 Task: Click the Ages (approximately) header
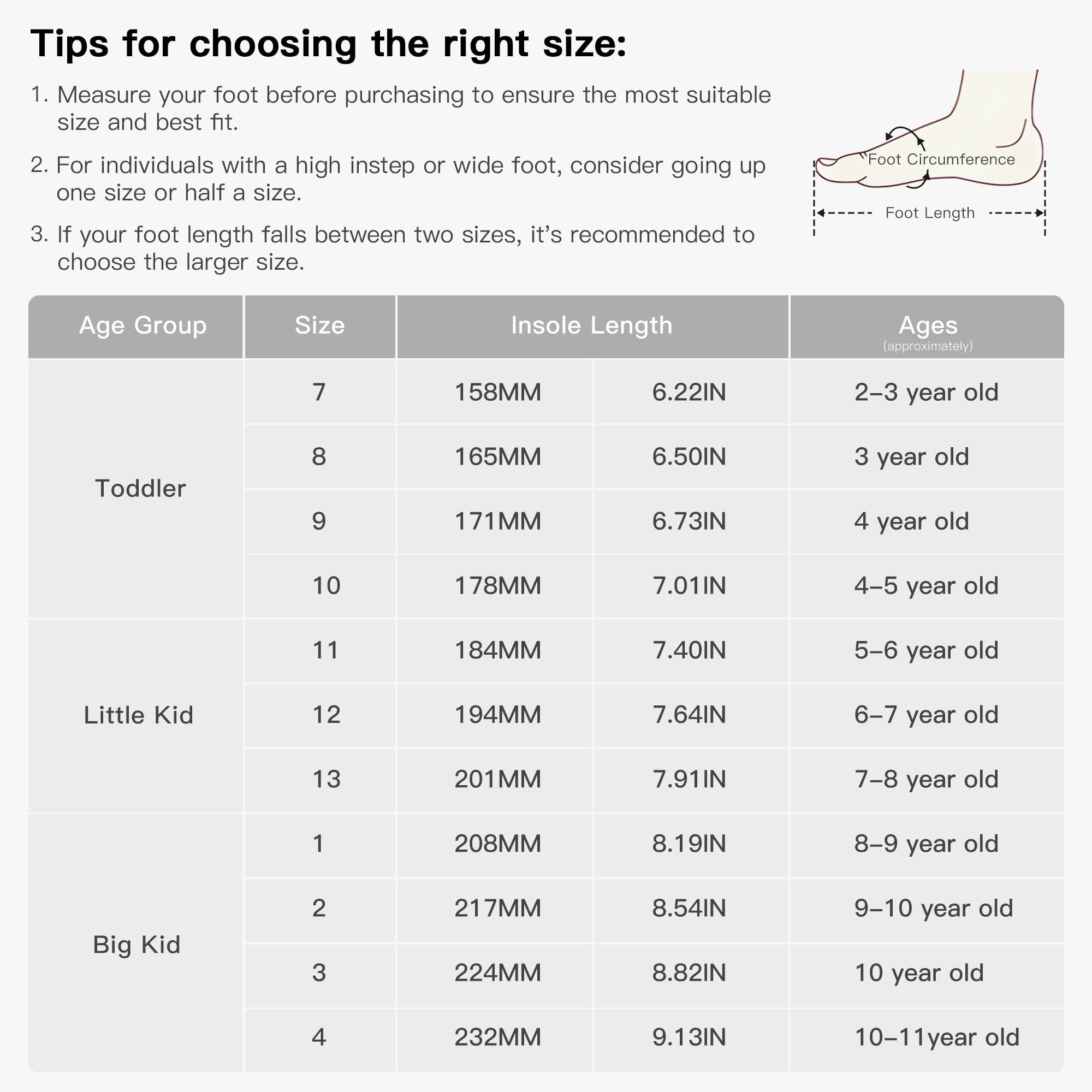pos(928,331)
